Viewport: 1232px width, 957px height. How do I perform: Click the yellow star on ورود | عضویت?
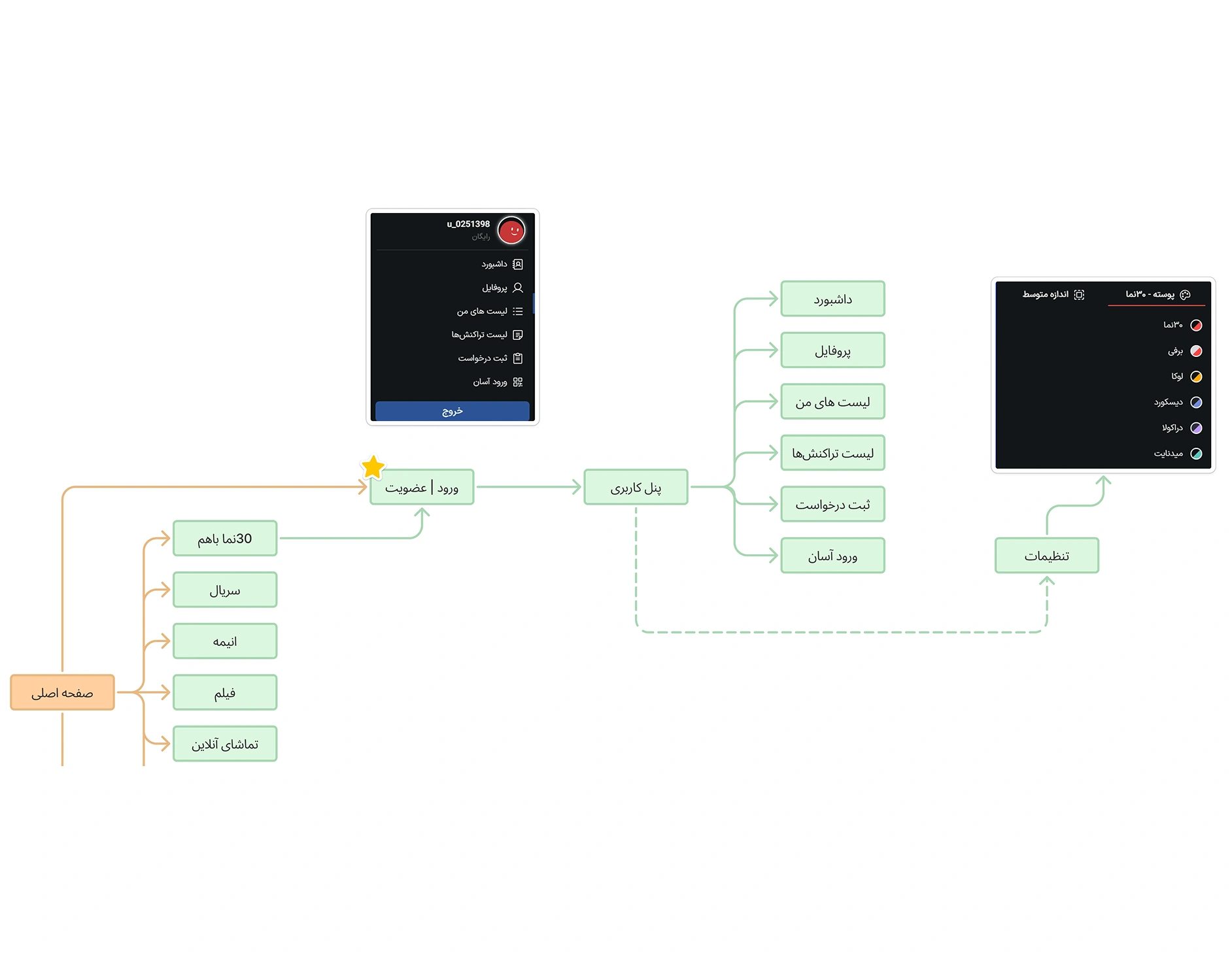click(373, 467)
